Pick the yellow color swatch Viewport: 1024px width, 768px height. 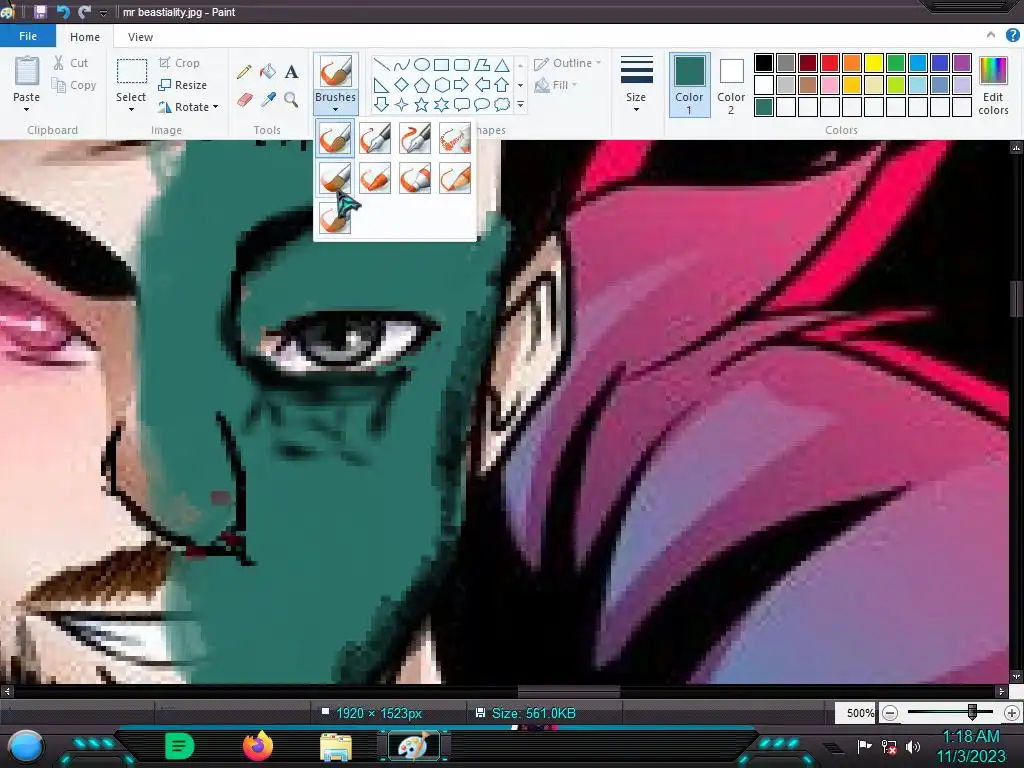874,63
